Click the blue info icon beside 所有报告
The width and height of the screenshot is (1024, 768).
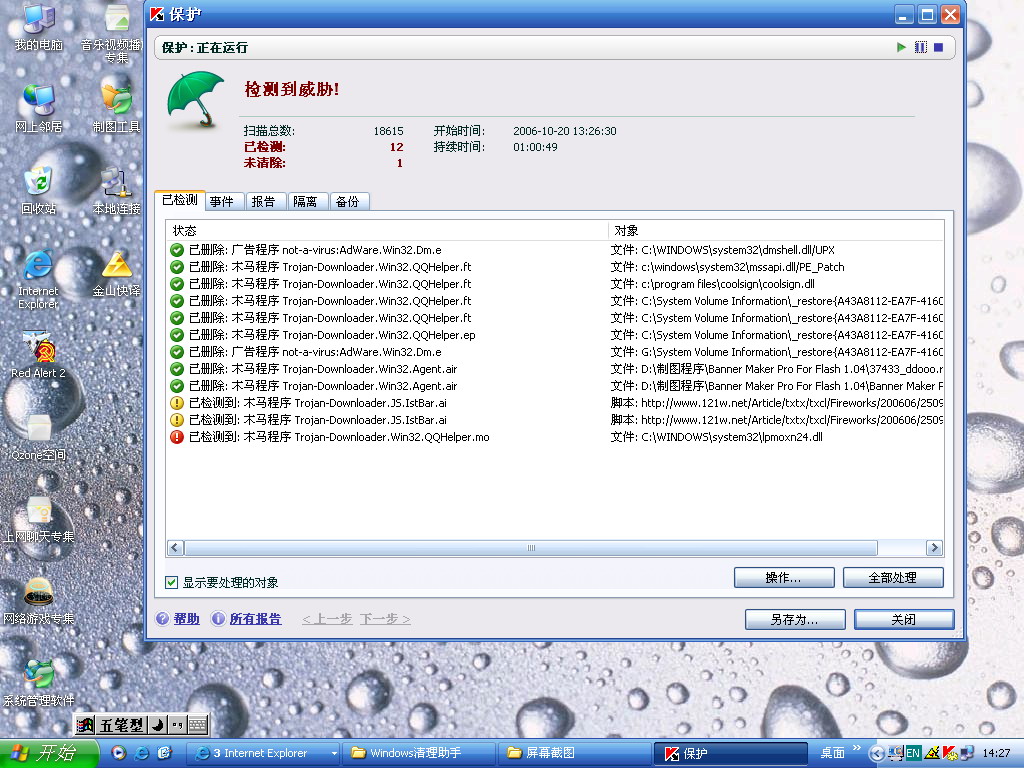tap(218, 618)
